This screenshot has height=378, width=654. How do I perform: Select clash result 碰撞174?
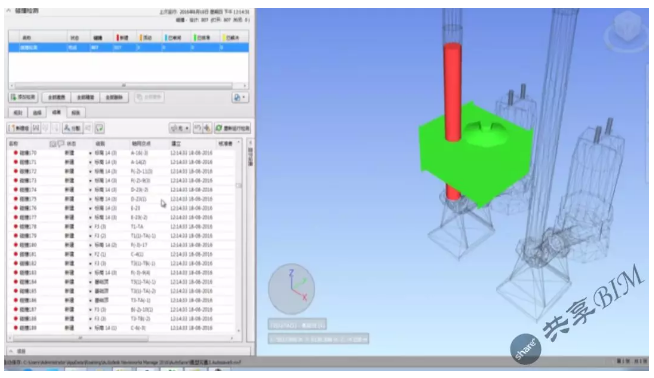28,189
